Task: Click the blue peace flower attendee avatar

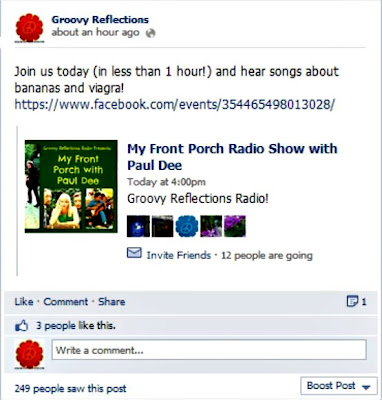Action: [187, 226]
